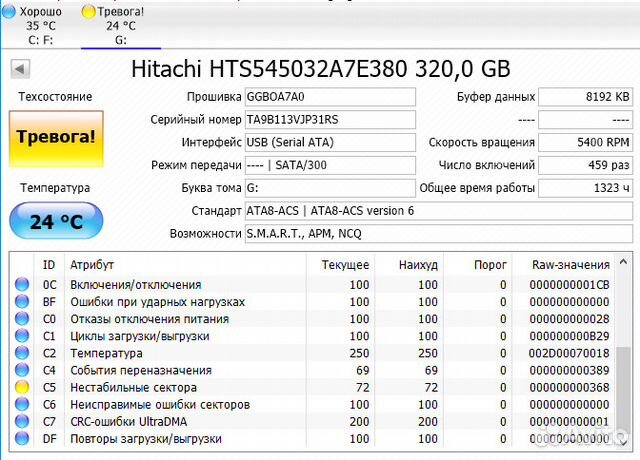Viewport: 640px width, 460px height.
Task: Click the power-on count field 459 раз
Action: click(586, 165)
